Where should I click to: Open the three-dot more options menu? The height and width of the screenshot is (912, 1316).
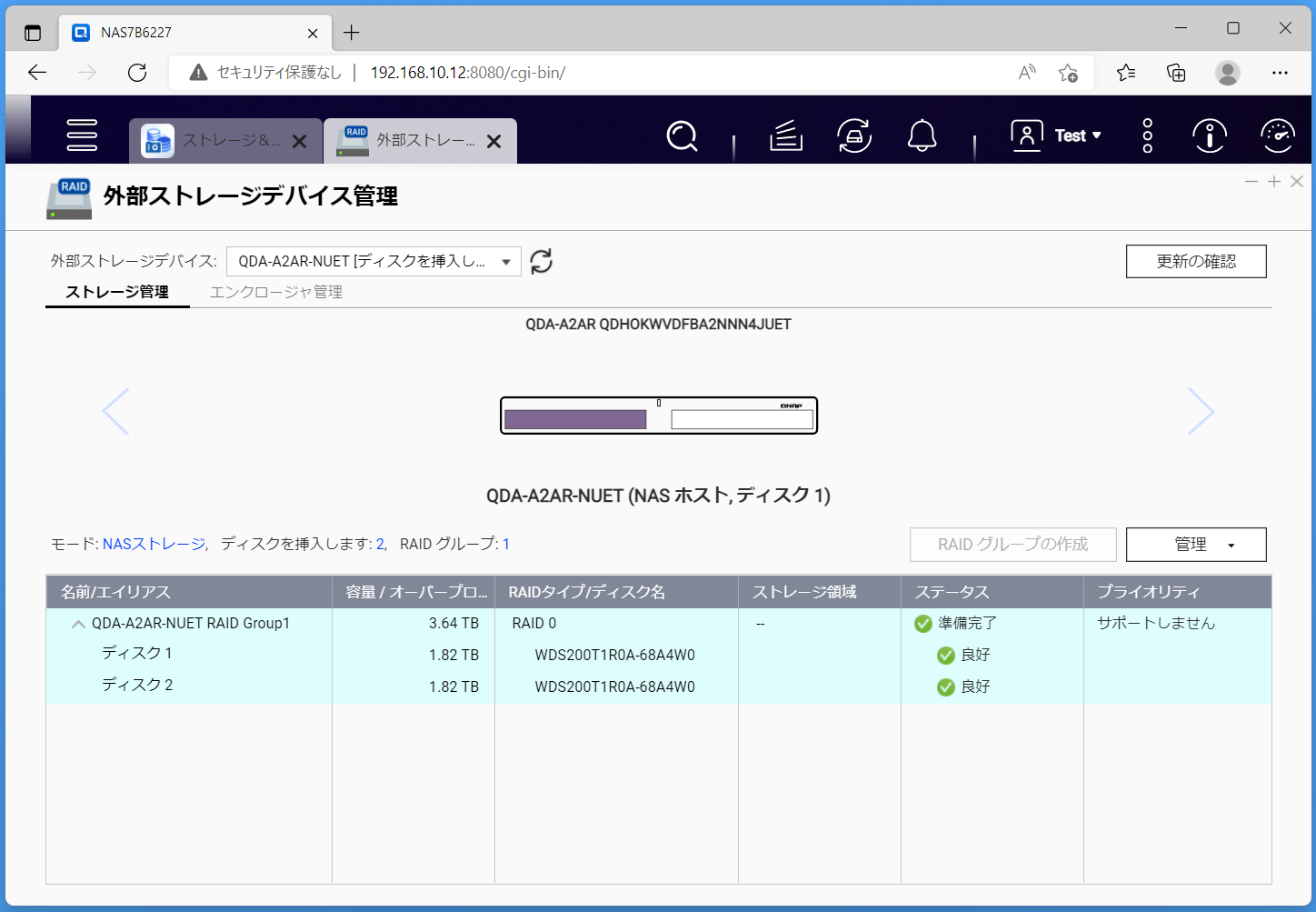tap(1147, 135)
